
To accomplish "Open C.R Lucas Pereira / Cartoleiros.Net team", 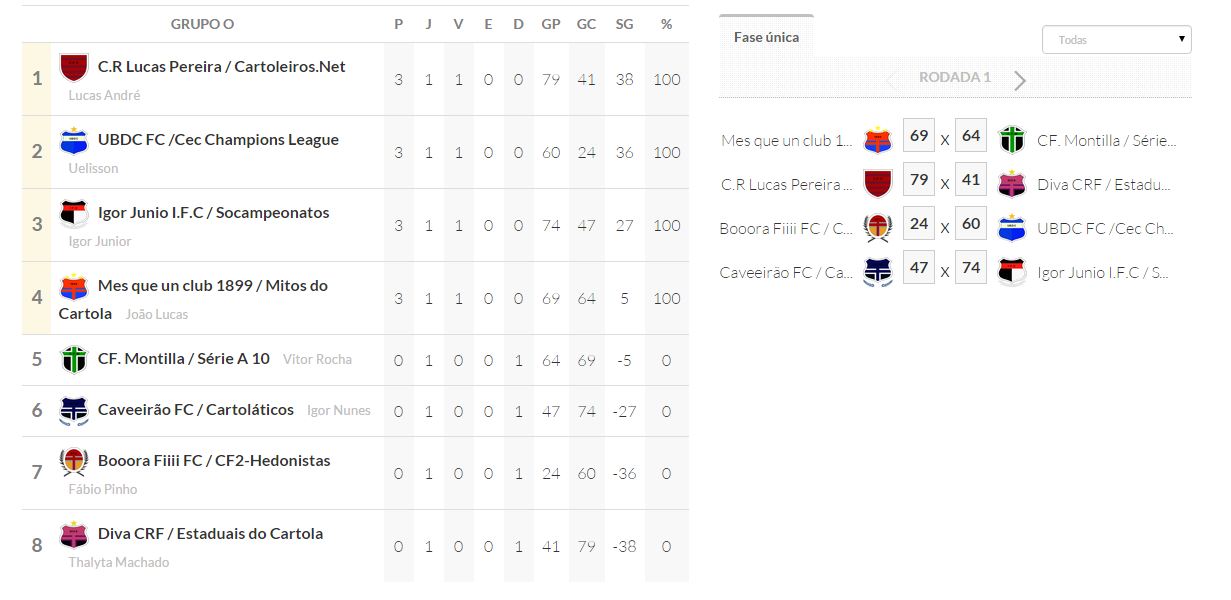I will point(221,67).
